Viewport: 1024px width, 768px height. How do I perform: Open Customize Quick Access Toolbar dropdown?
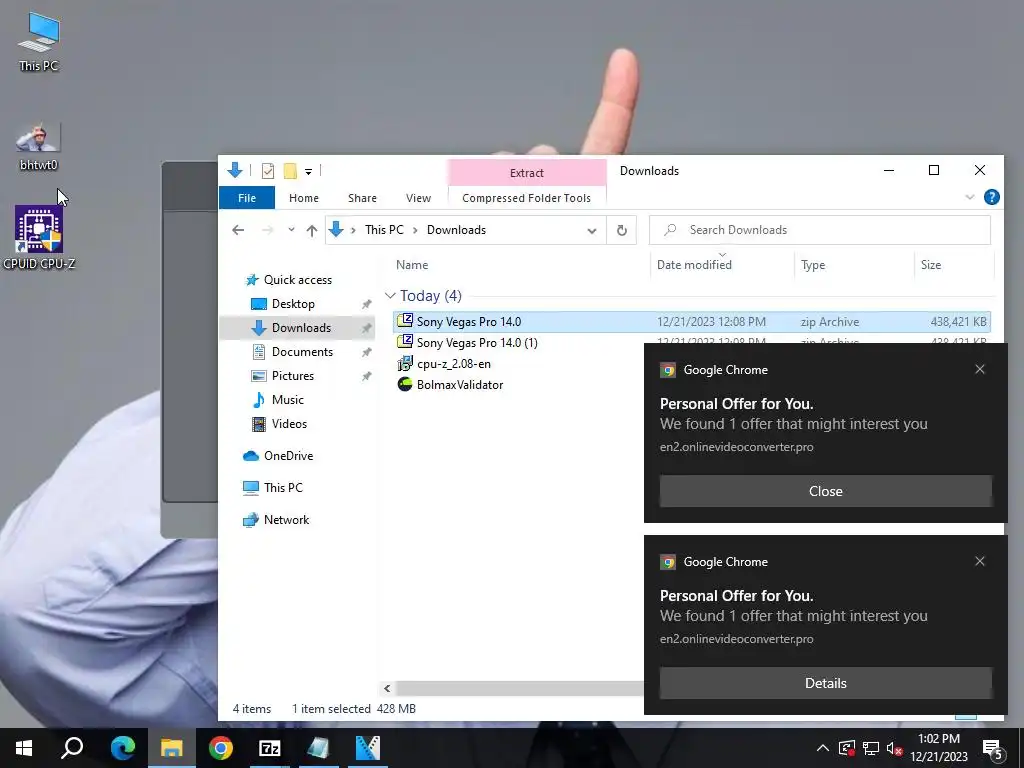[x=308, y=172]
